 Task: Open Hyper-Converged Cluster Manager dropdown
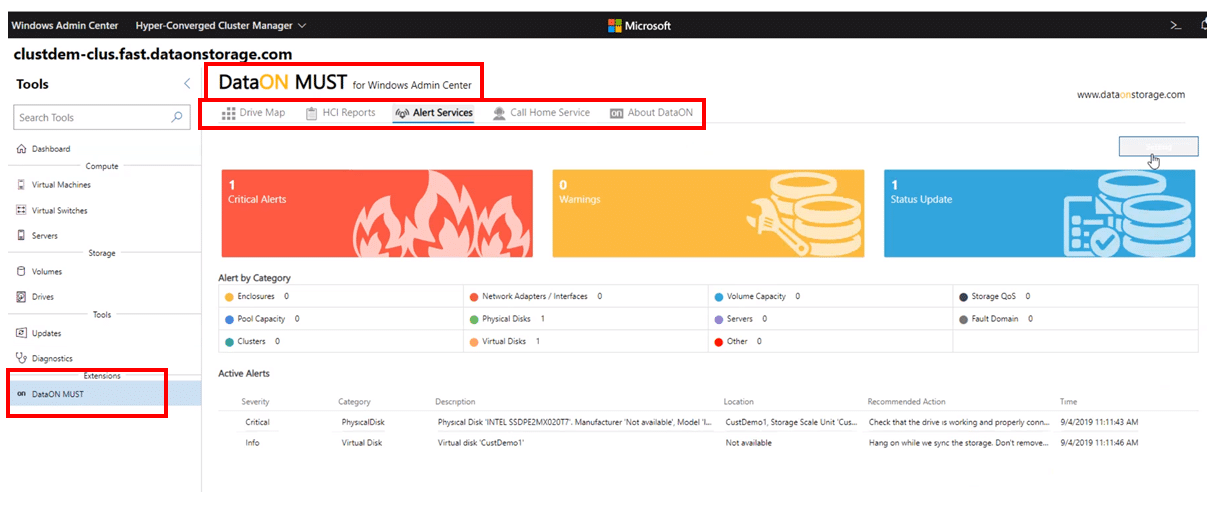(x=221, y=25)
